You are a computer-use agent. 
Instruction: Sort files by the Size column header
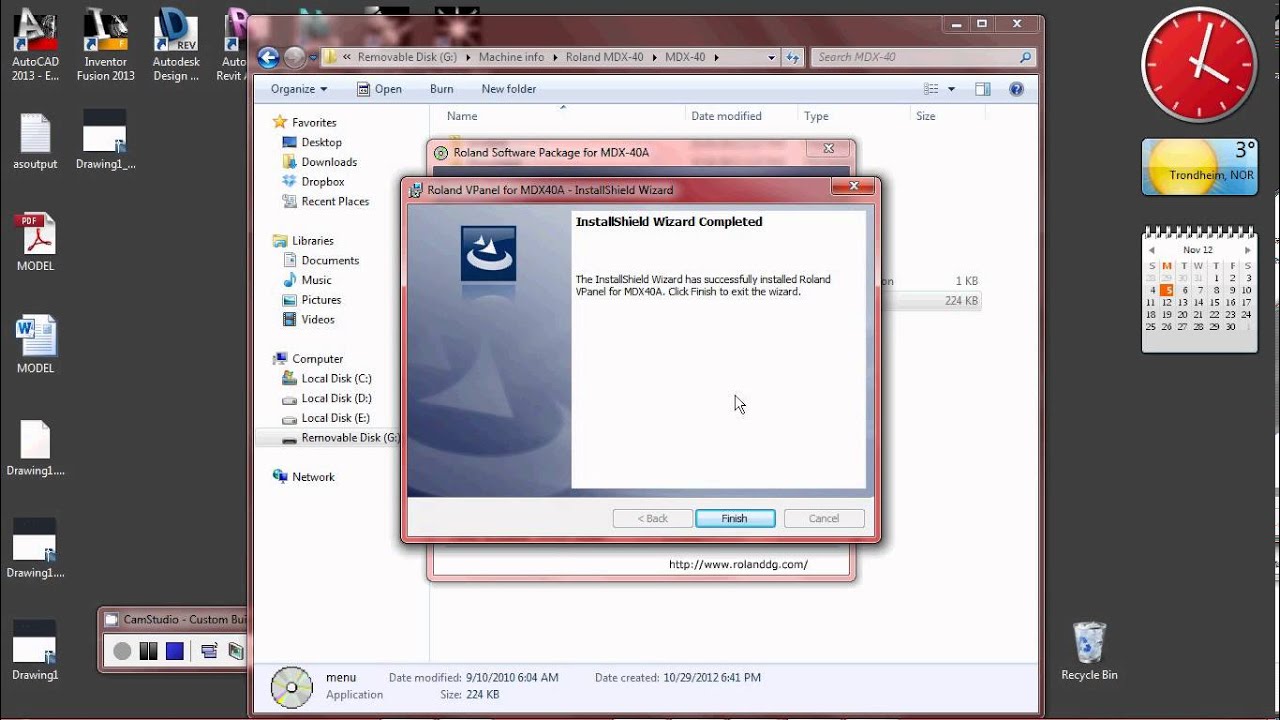pyautogui.click(x=926, y=116)
